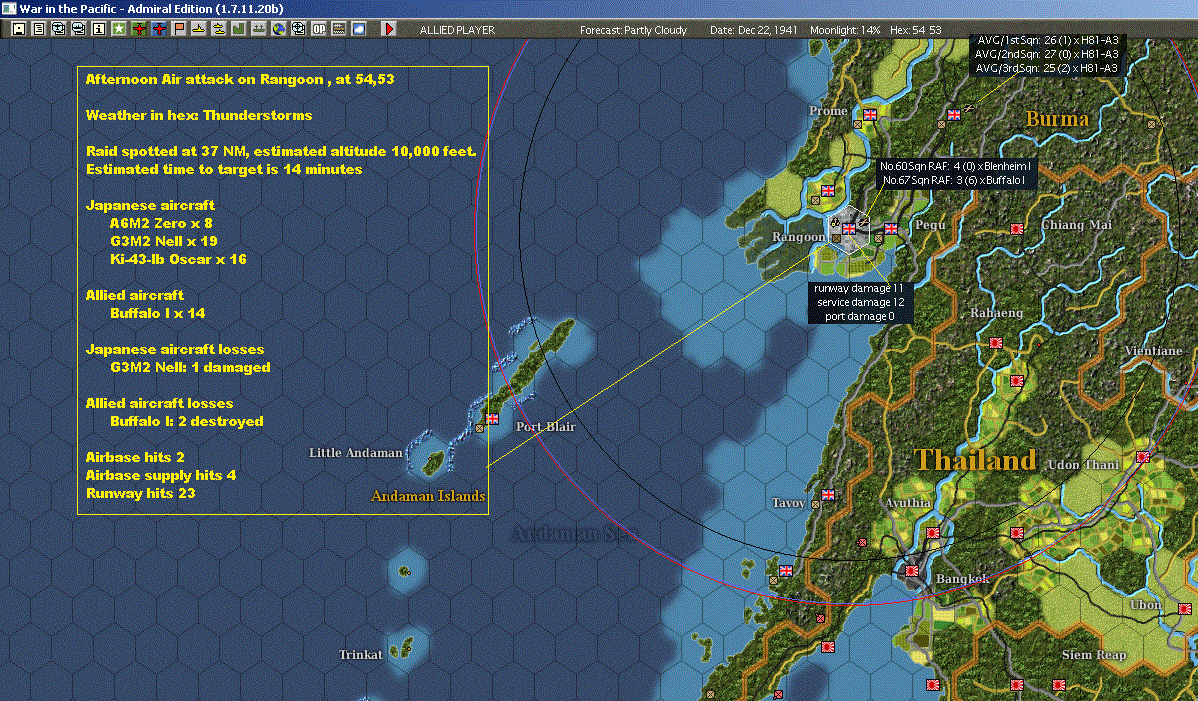The width and height of the screenshot is (1198, 701).
Task: Select the British flag base at Rangoon
Action: tap(848, 228)
